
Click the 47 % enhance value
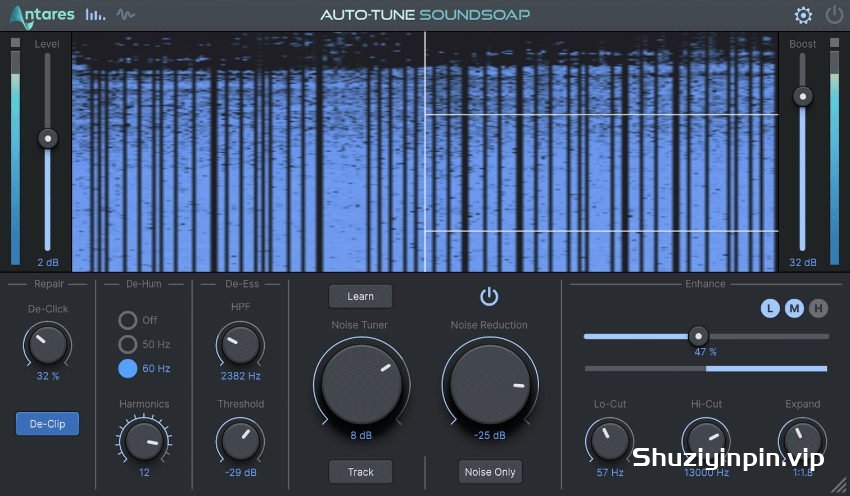pyautogui.click(x=705, y=352)
